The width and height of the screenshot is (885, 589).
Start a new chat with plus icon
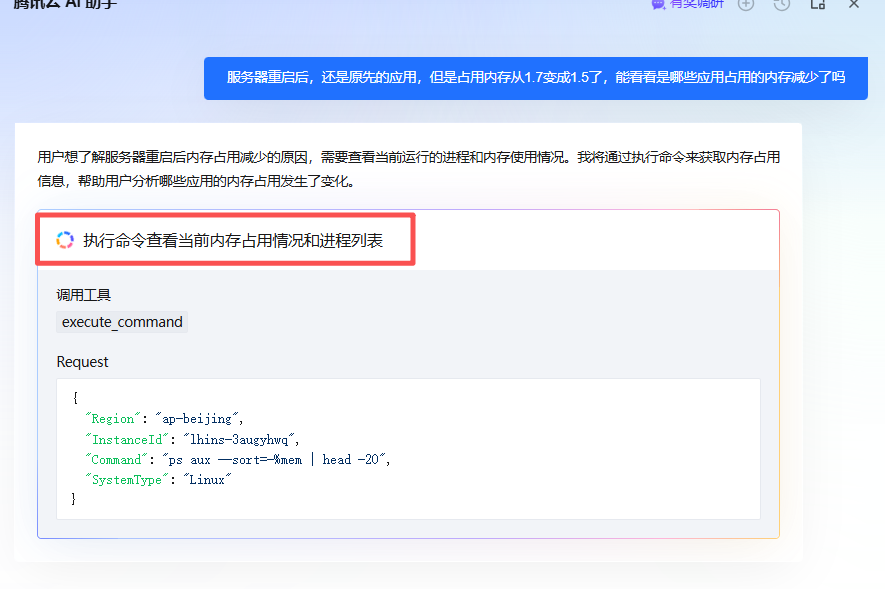[745, 4]
